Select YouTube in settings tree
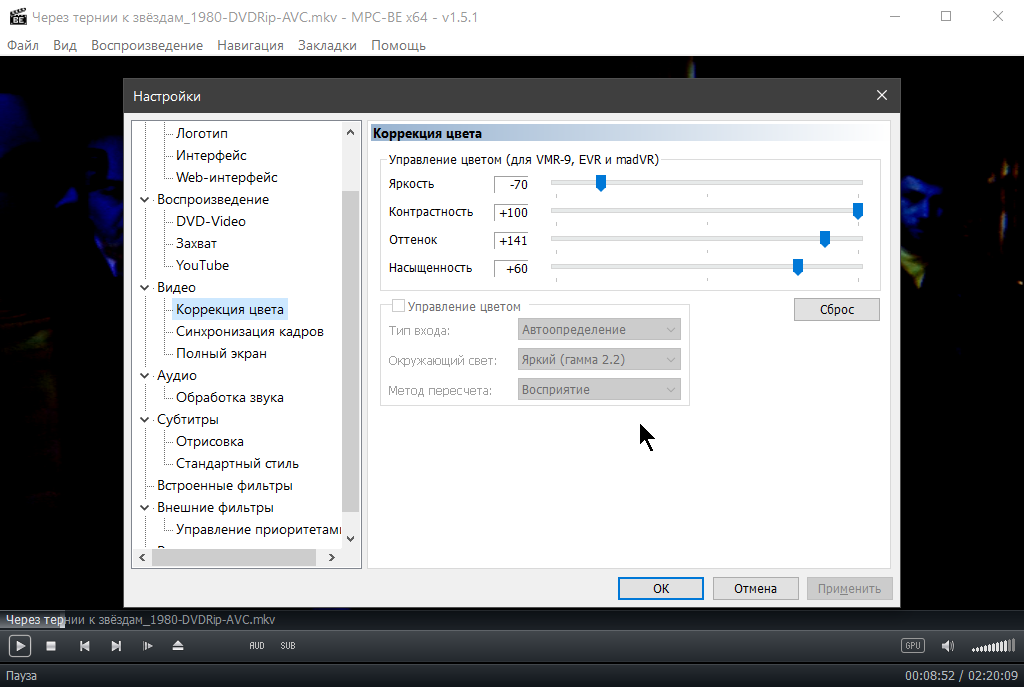This screenshot has width=1024, height=687. pyautogui.click(x=202, y=266)
